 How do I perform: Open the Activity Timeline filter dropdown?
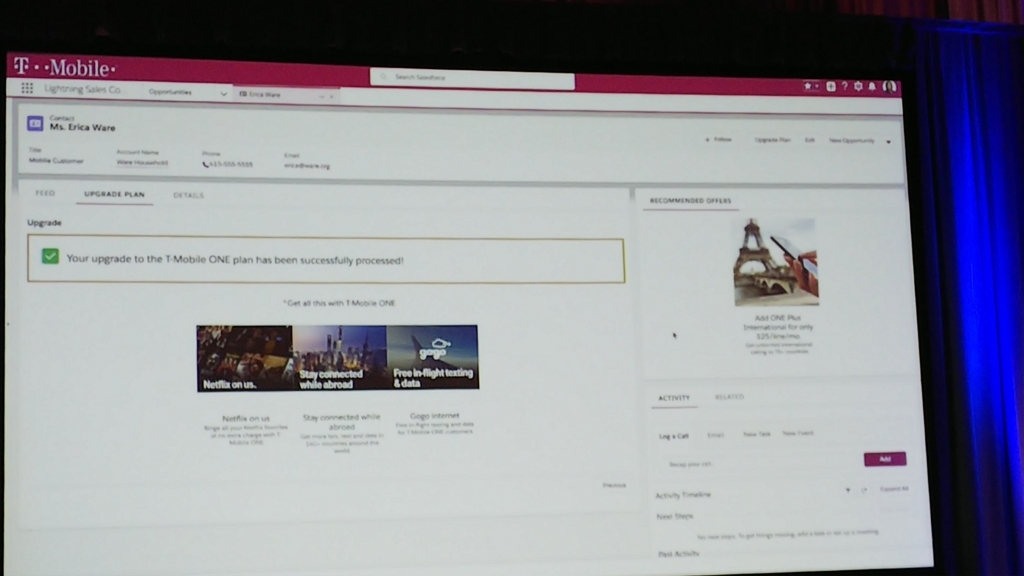point(848,490)
